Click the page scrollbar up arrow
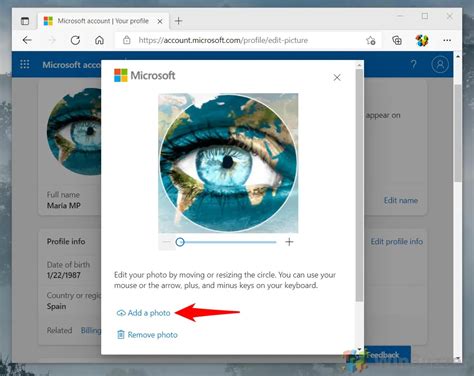 [458, 56]
